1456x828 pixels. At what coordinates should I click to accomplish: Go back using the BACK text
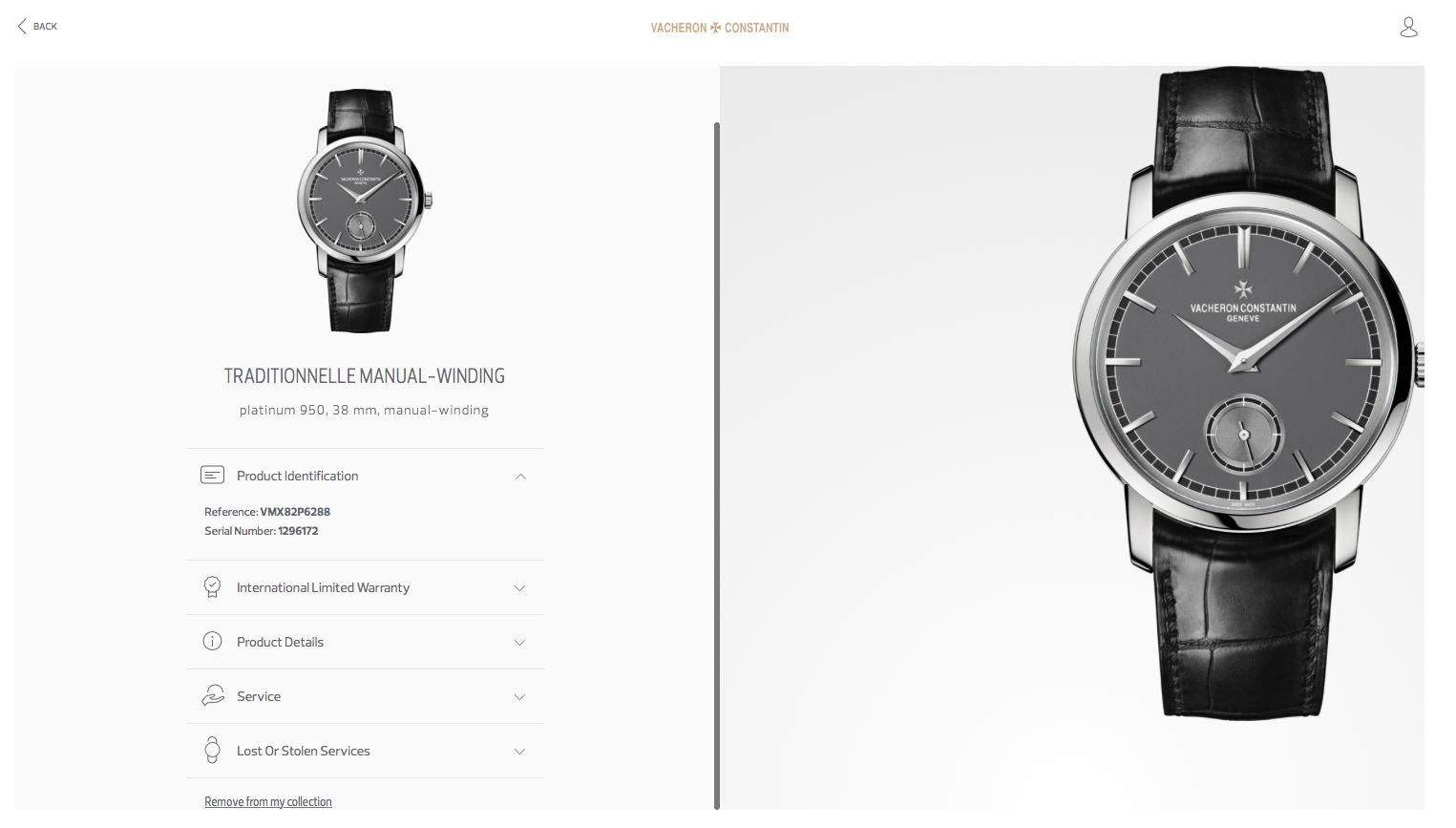(45, 27)
